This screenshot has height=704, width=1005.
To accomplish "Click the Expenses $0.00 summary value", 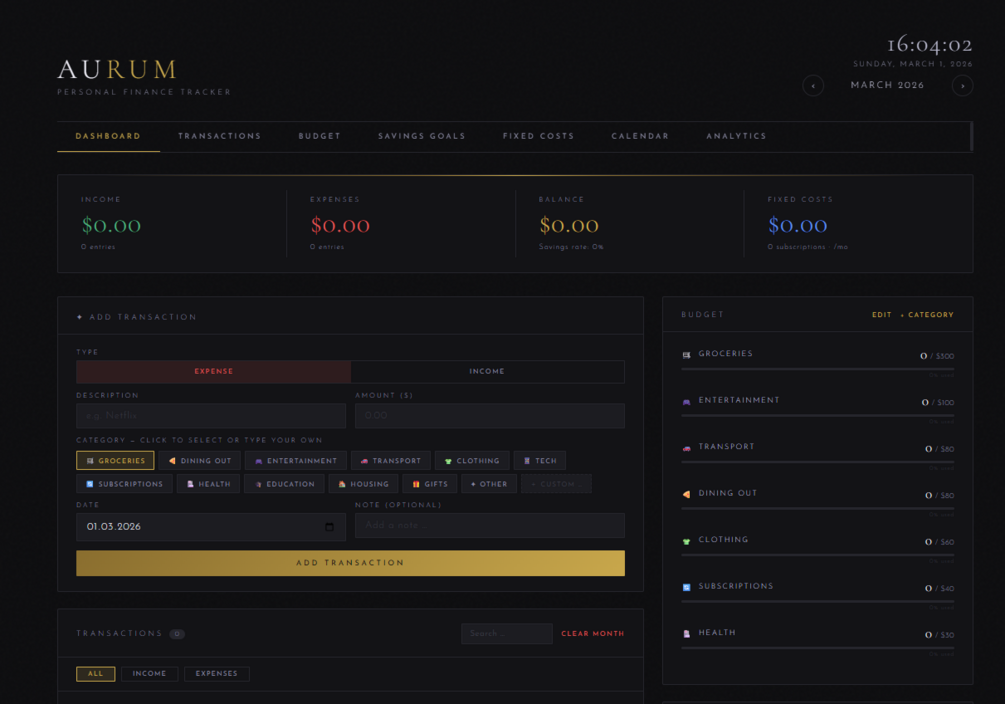I will pos(340,225).
